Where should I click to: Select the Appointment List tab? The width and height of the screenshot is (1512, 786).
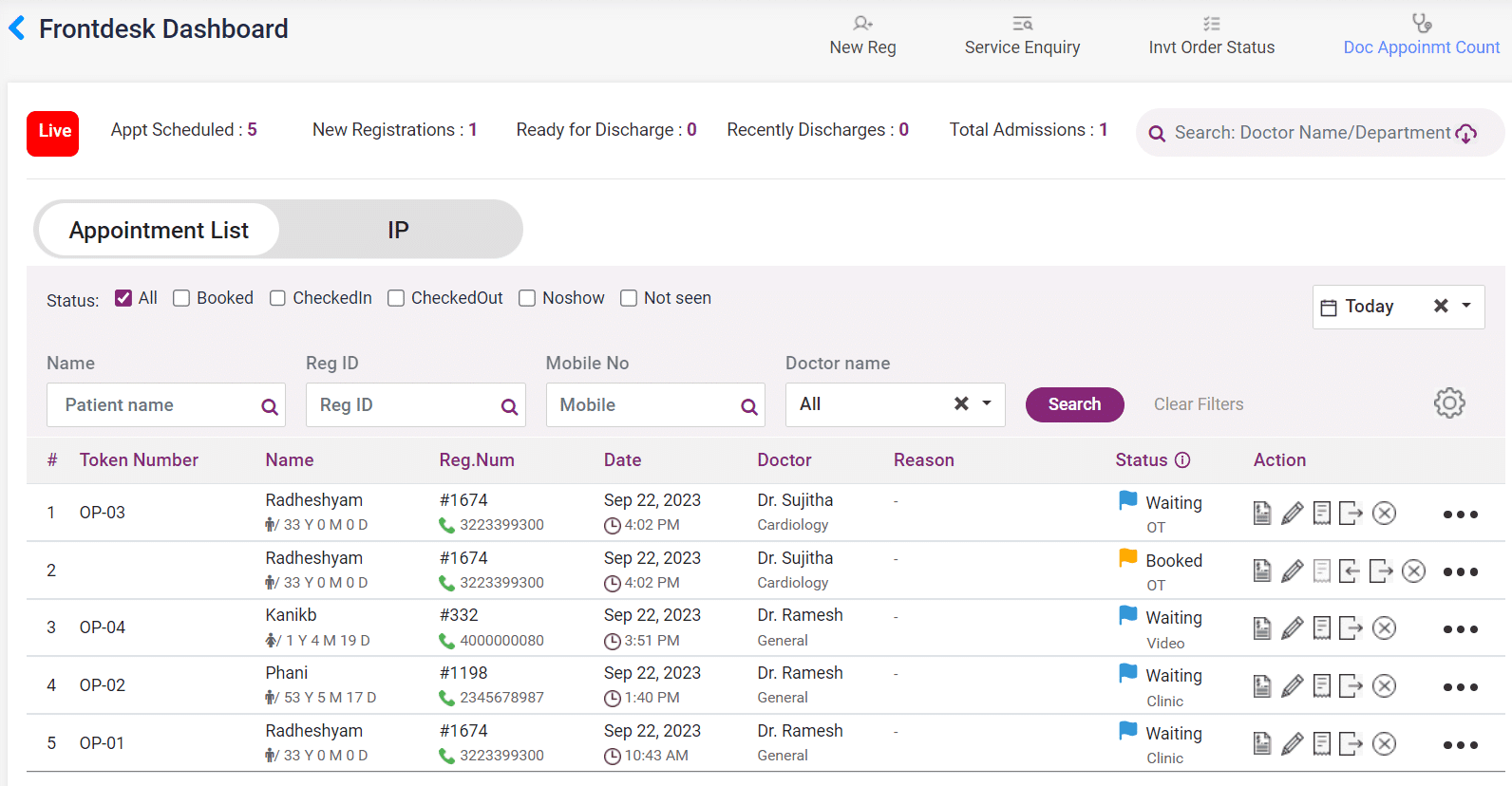159,230
